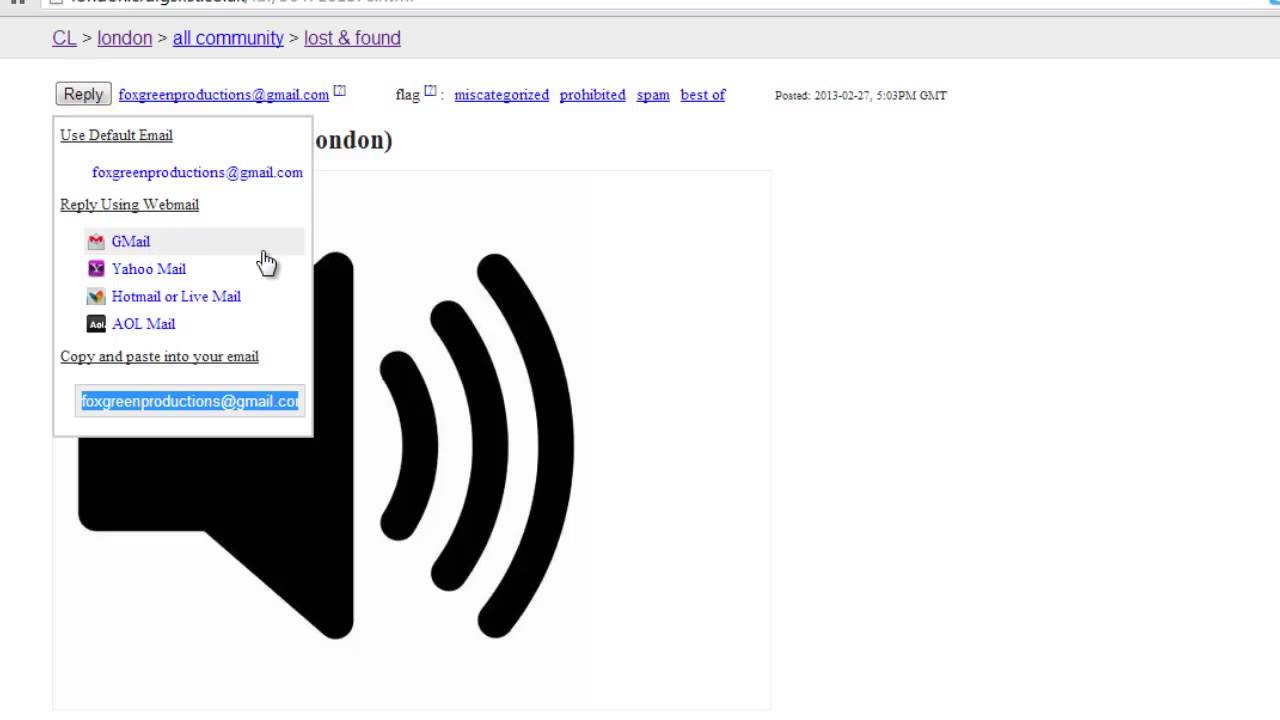
Task: Click the GMail envelope icon
Action: pyautogui.click(x=96, y=241)
